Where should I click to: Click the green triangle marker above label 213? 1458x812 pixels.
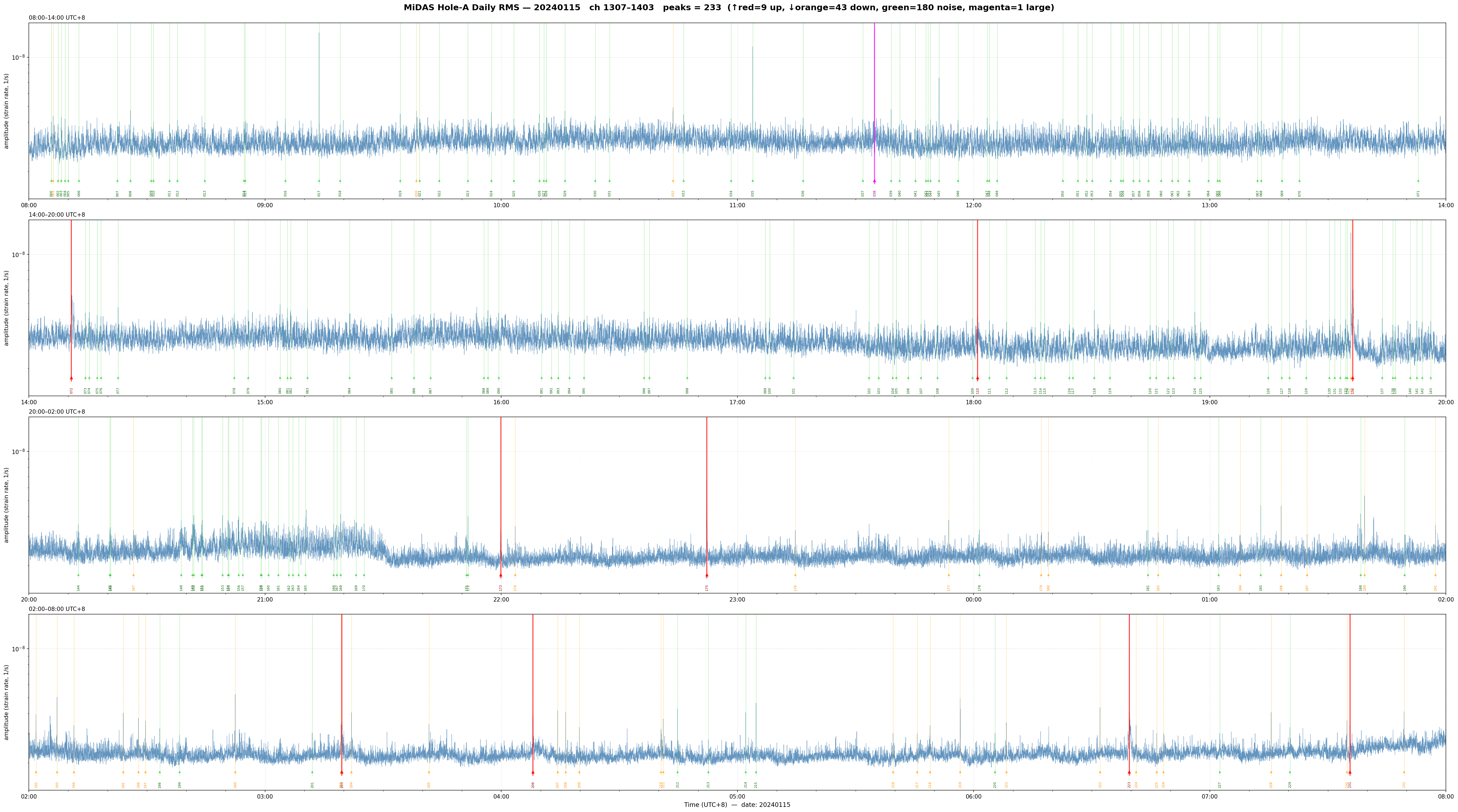click(708, 772)
